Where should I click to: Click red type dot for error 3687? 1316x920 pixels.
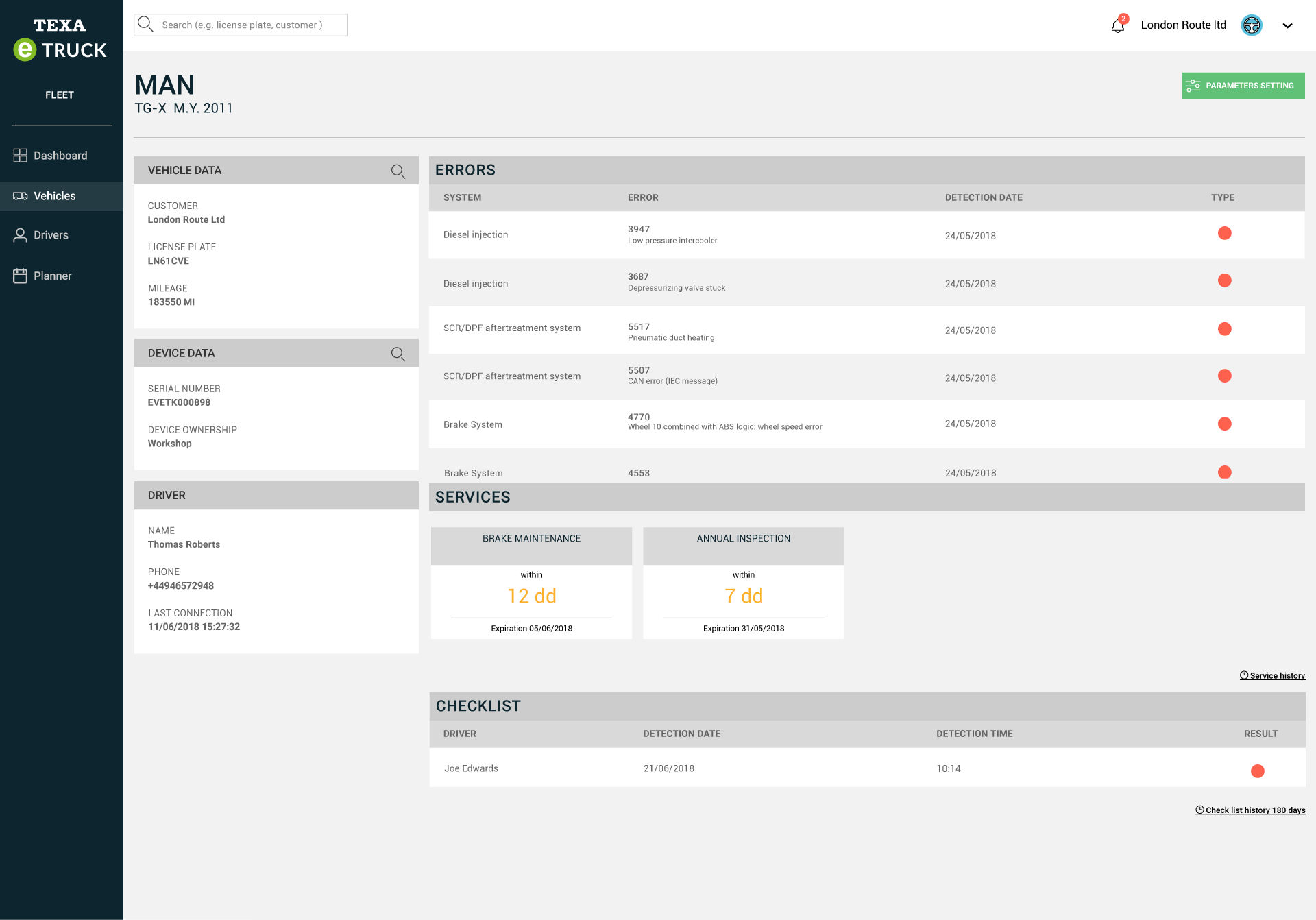[1225, 280]
